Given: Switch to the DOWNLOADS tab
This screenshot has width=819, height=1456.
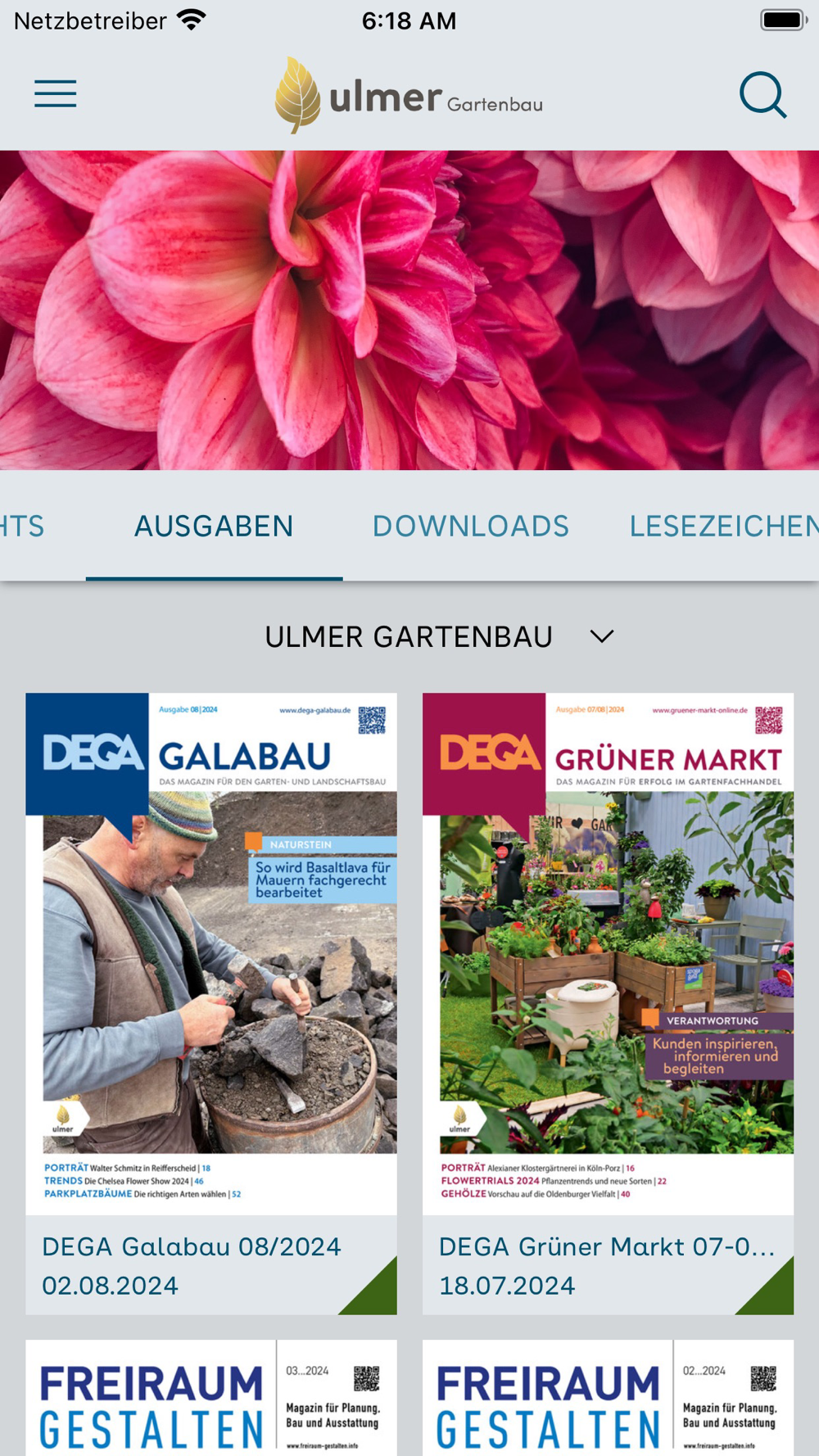Looking at the screenshot, I should [x=471, y=526].
